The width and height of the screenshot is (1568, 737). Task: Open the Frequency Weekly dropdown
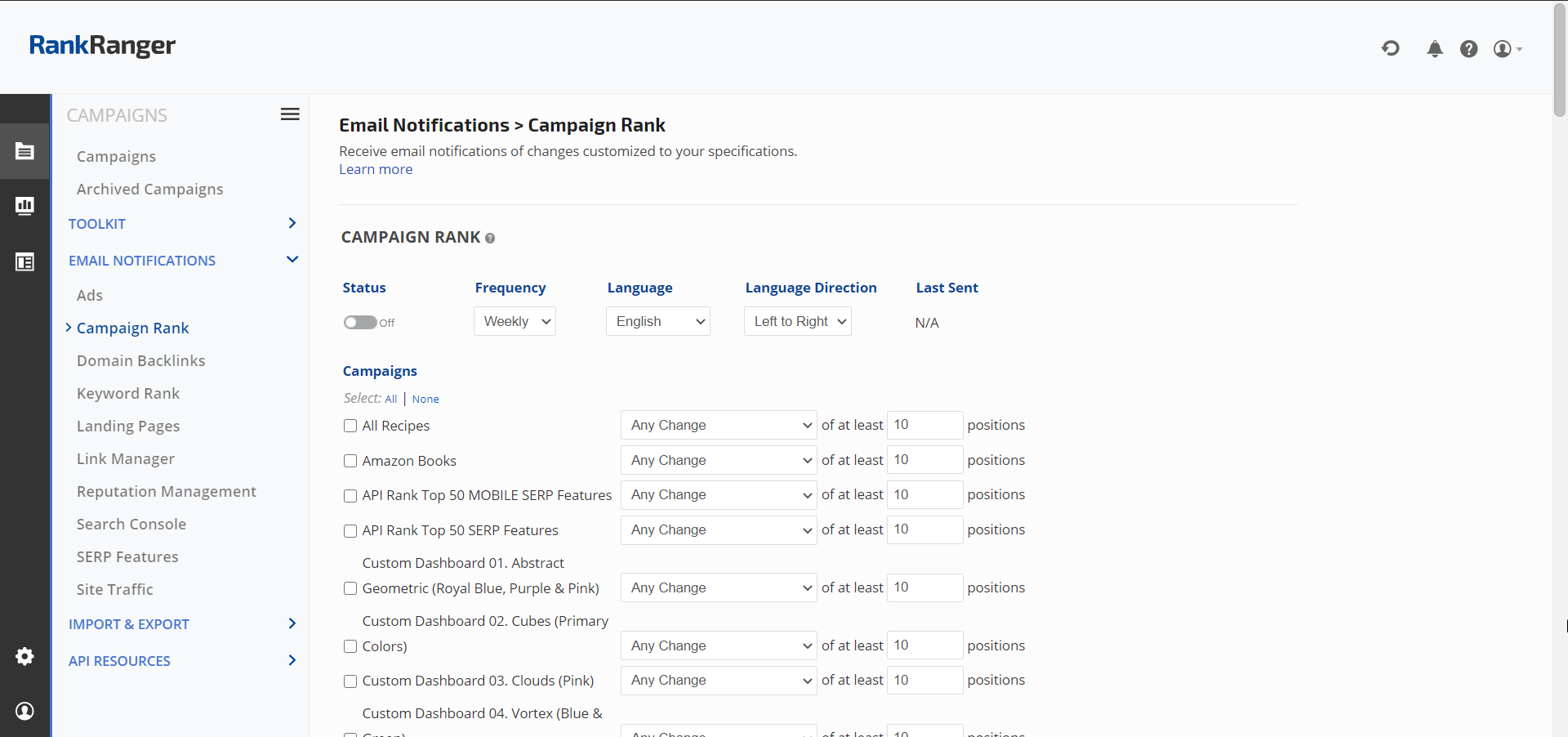coord(514,321)
